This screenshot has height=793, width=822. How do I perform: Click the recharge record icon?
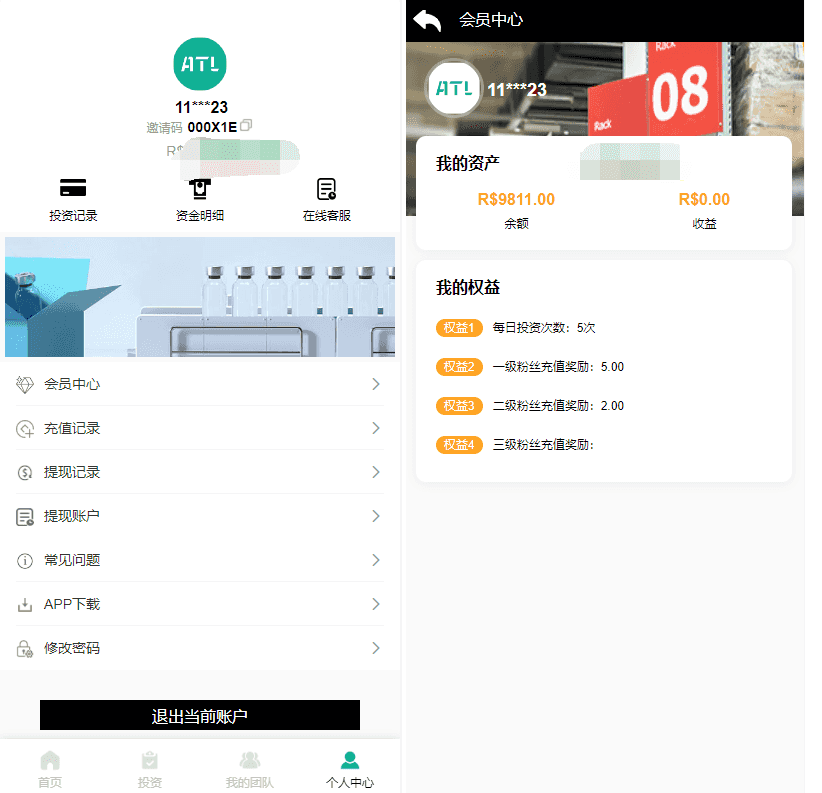25,428
